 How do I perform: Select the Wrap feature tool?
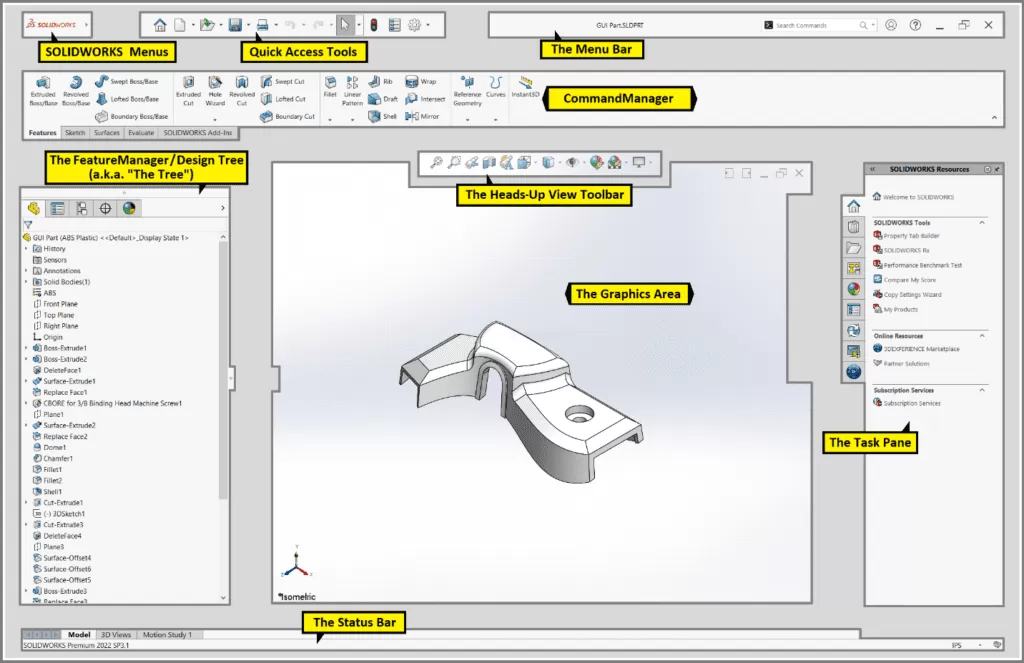(x=421, y=82)
